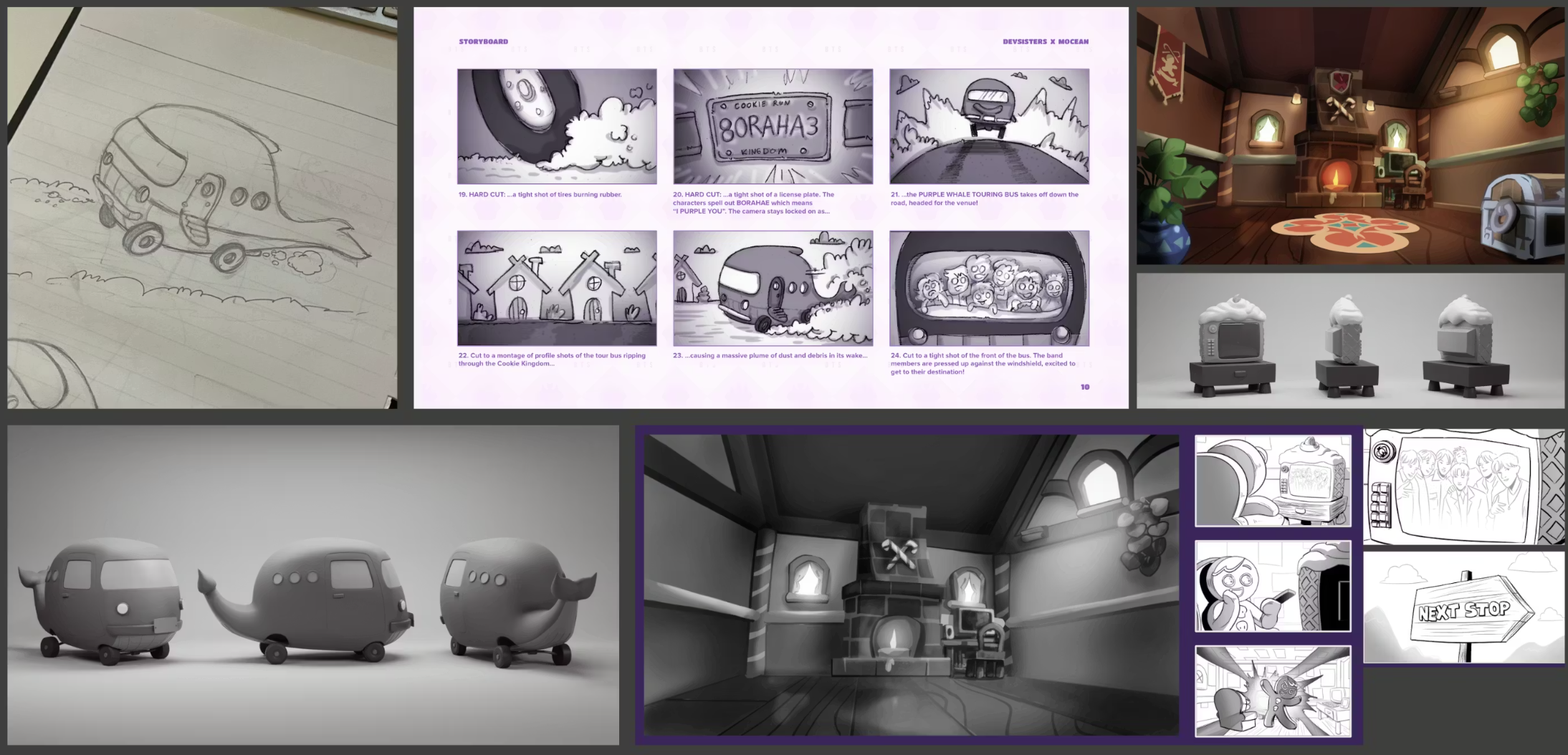Select storyboard panel 21 with bus on road
Viewport: 1568px width, 755px height.
tap(989, 126)
